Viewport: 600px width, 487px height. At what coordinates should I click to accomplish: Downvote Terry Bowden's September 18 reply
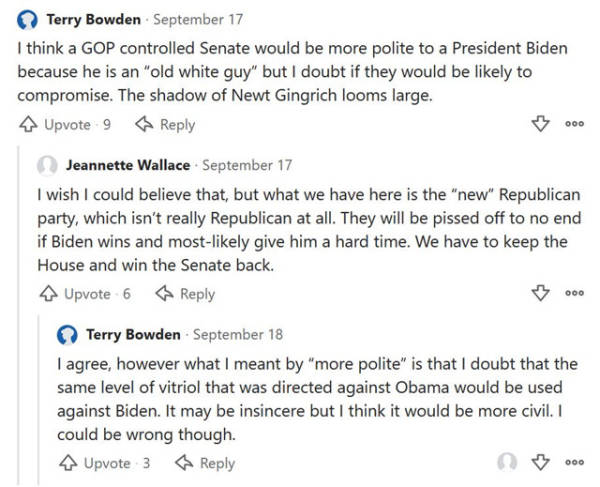tap(540, 463)
